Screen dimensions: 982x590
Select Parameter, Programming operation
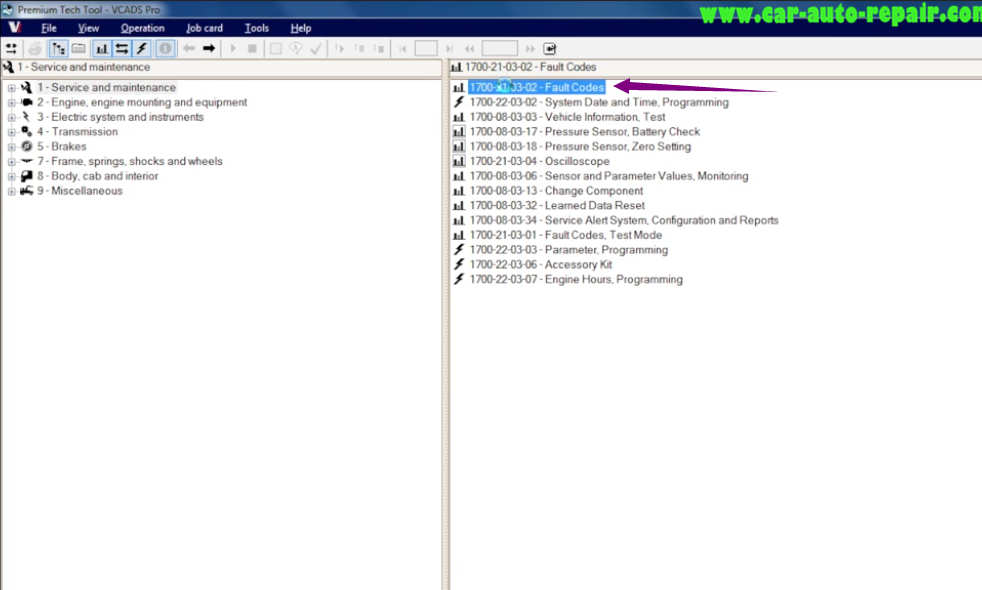569,250
